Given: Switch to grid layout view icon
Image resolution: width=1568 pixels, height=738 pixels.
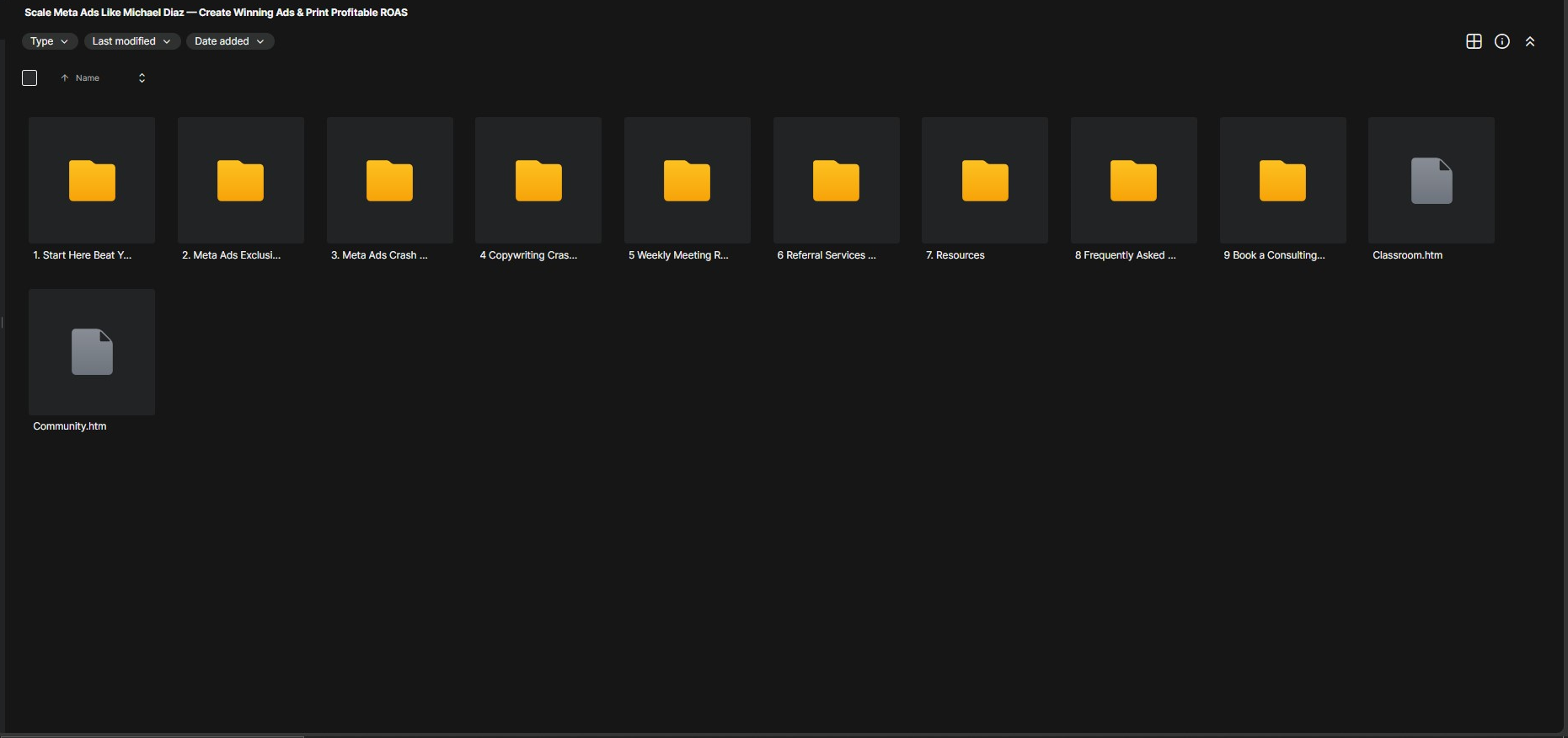Looking at the screenshot, I should [x=1474, y=41].
